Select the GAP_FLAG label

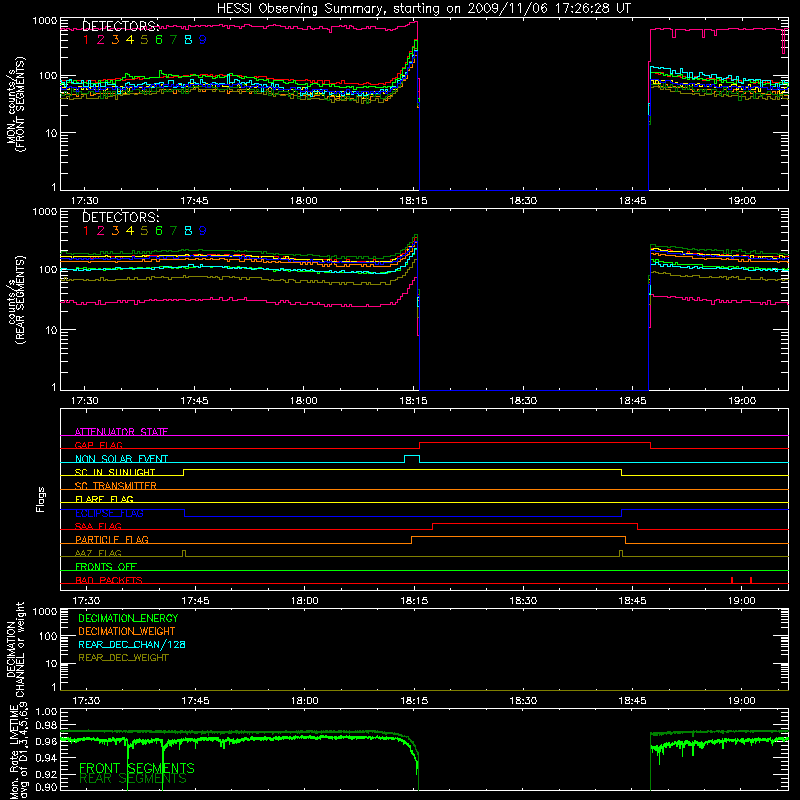(98, 445)
